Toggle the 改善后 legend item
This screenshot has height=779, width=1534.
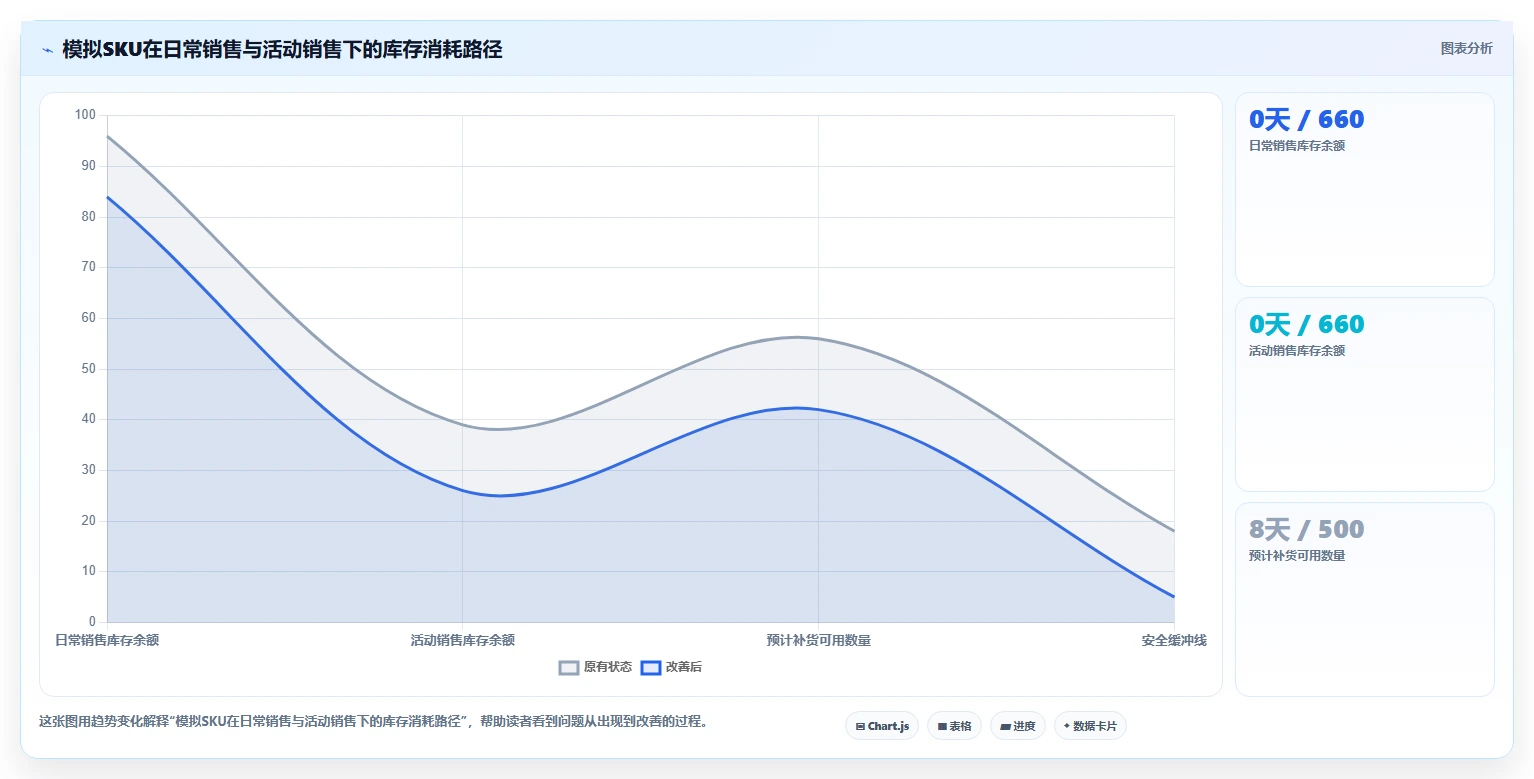671,667
